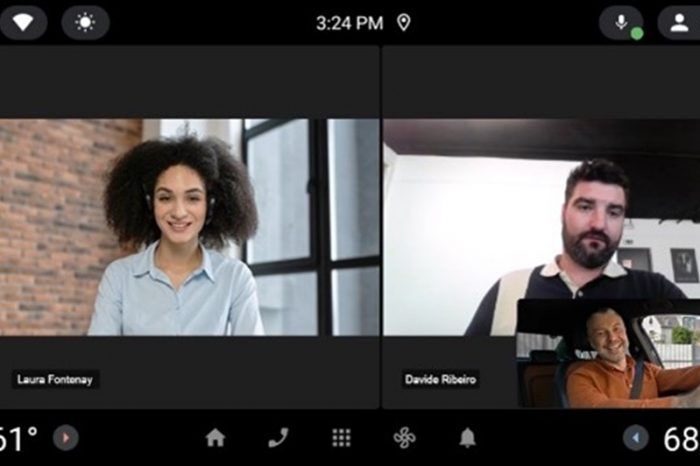The image size is (700, 466).
Task: Tap the display brightness icon
Action: (x=85, y=22)
